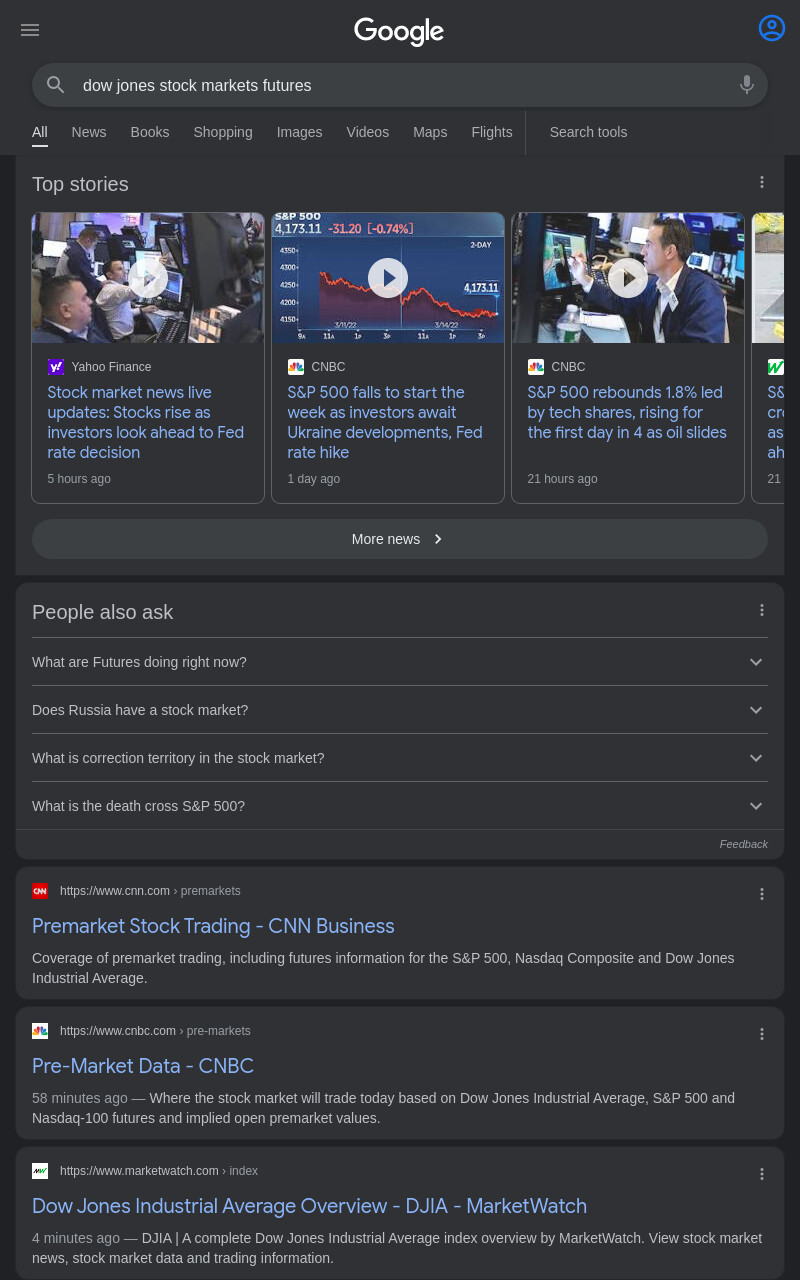
Task: Open 'Stock market news live updates' headline
Action: pos(146,422)
